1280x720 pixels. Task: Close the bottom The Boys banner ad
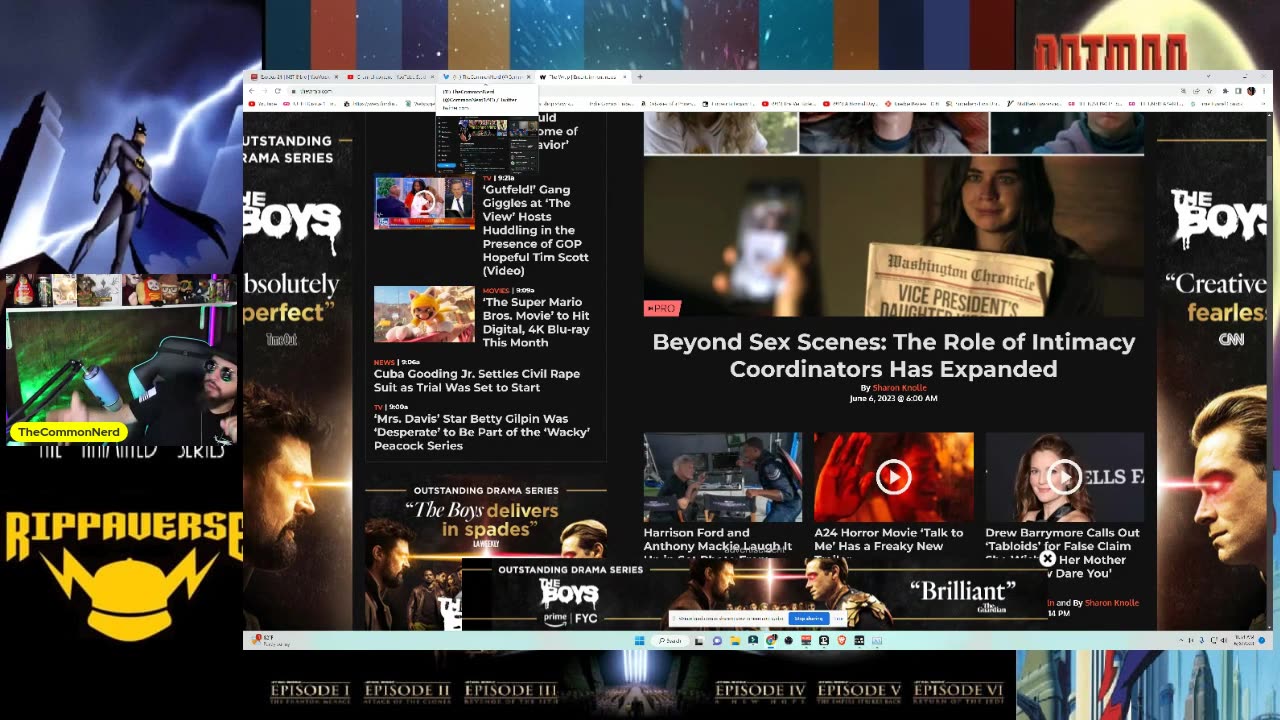pos(1047,559)
